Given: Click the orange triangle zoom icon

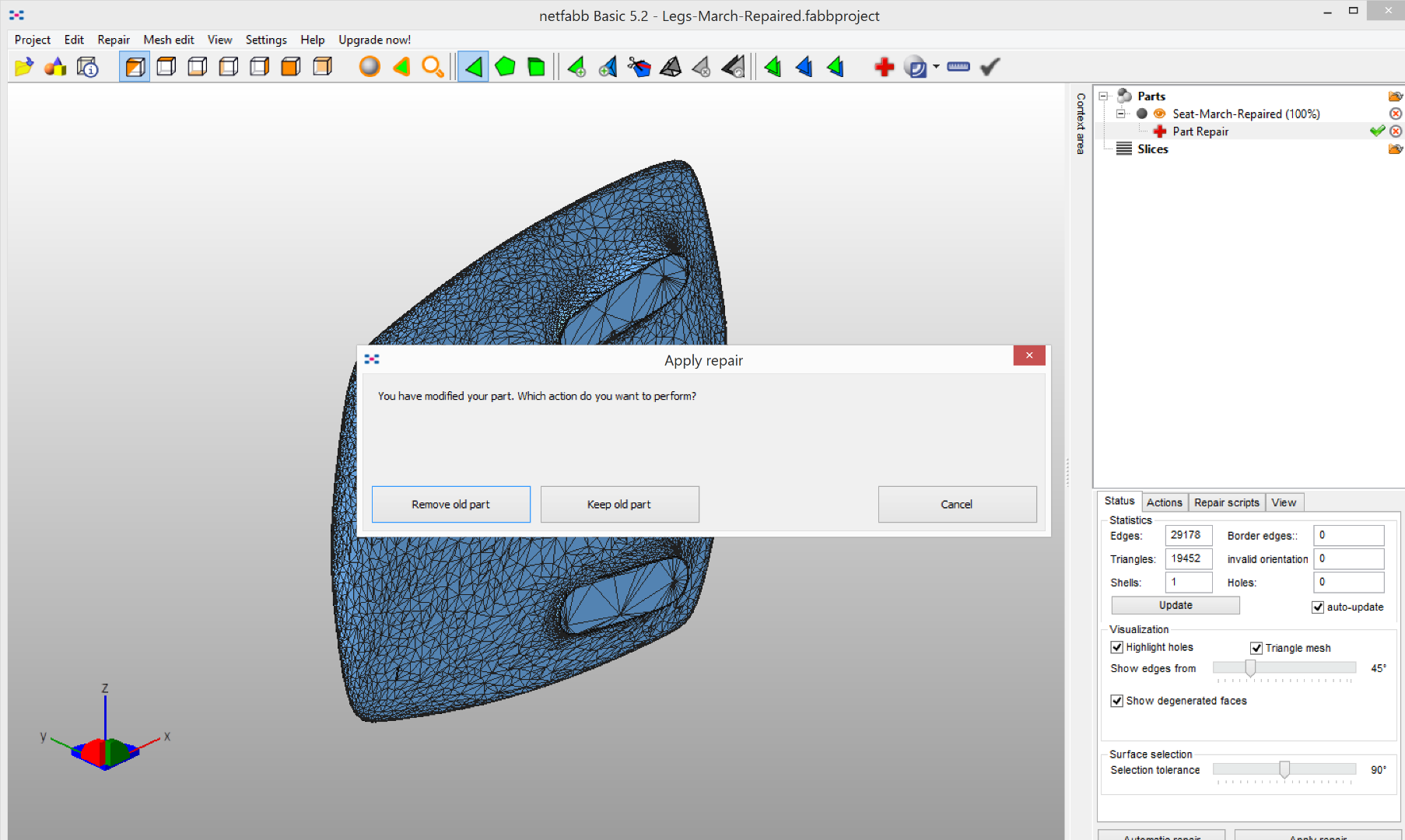Looking at the screenshot, I should pyautogui.click(x=401, y=67).
